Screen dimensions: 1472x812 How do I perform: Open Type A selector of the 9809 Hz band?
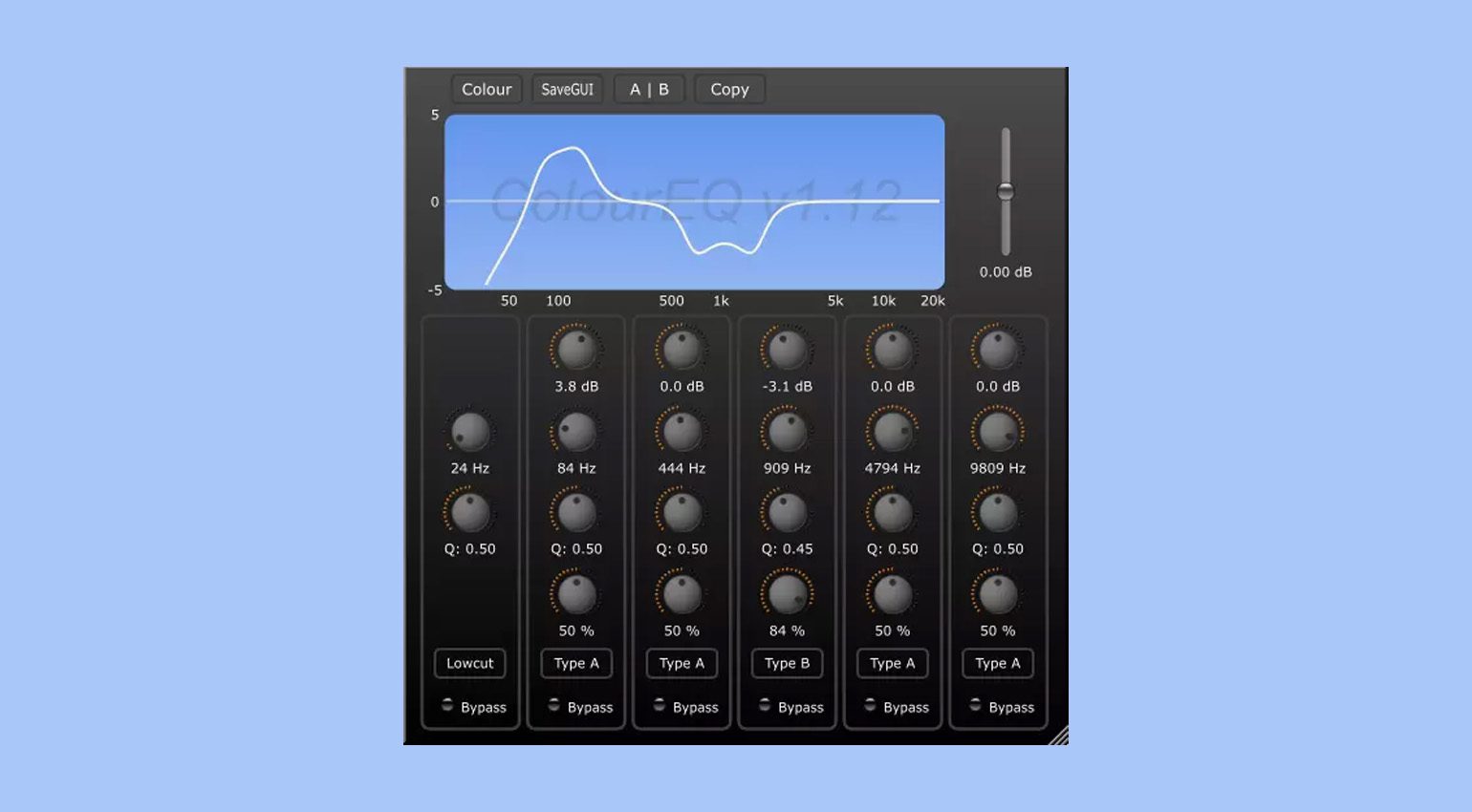tap(998, 663)
